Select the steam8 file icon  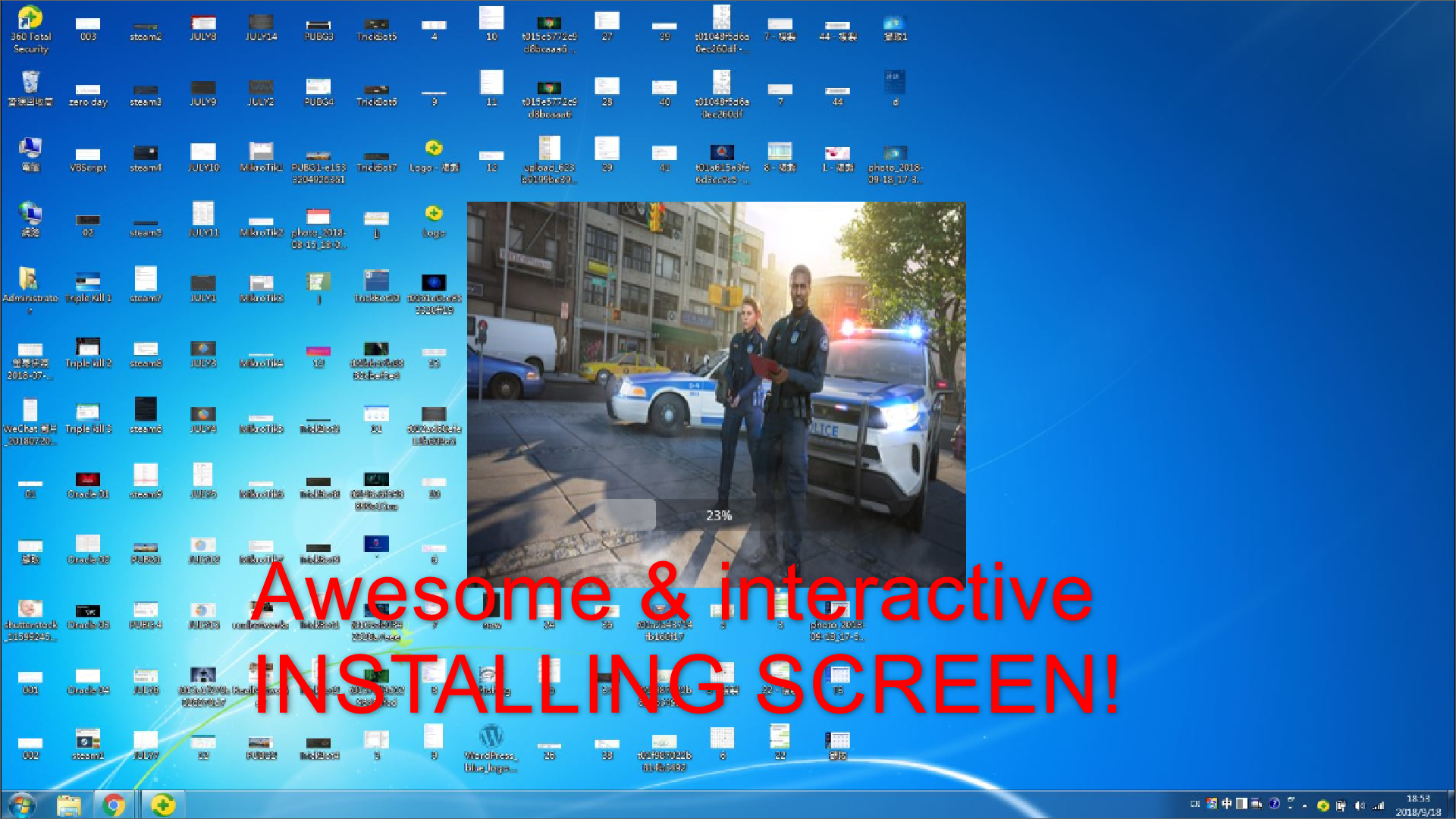tap(146, 354)
